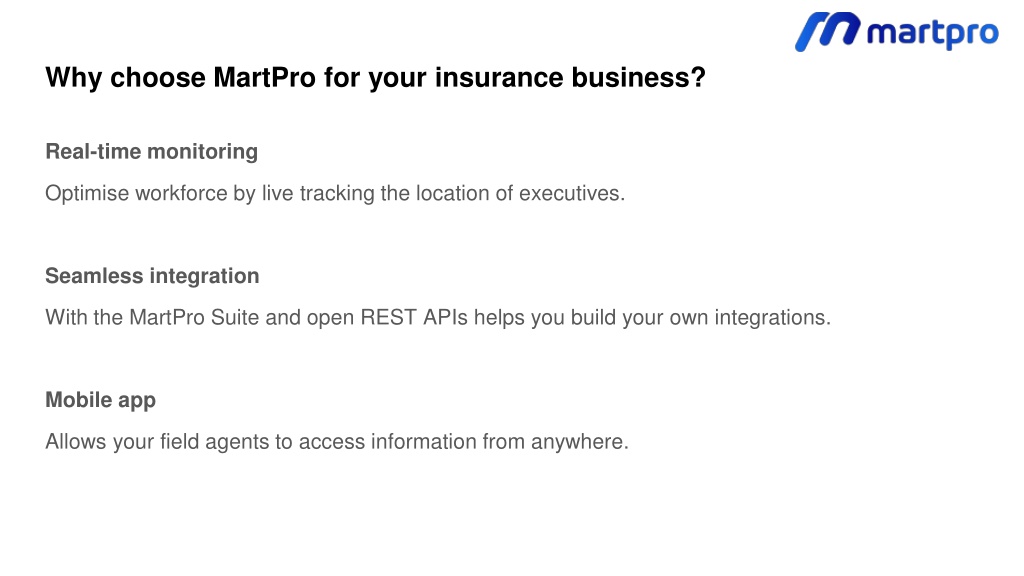Click the 'With the MartPro Suite' description
The height and width of the screenshot is (576, 1024).
438,317
